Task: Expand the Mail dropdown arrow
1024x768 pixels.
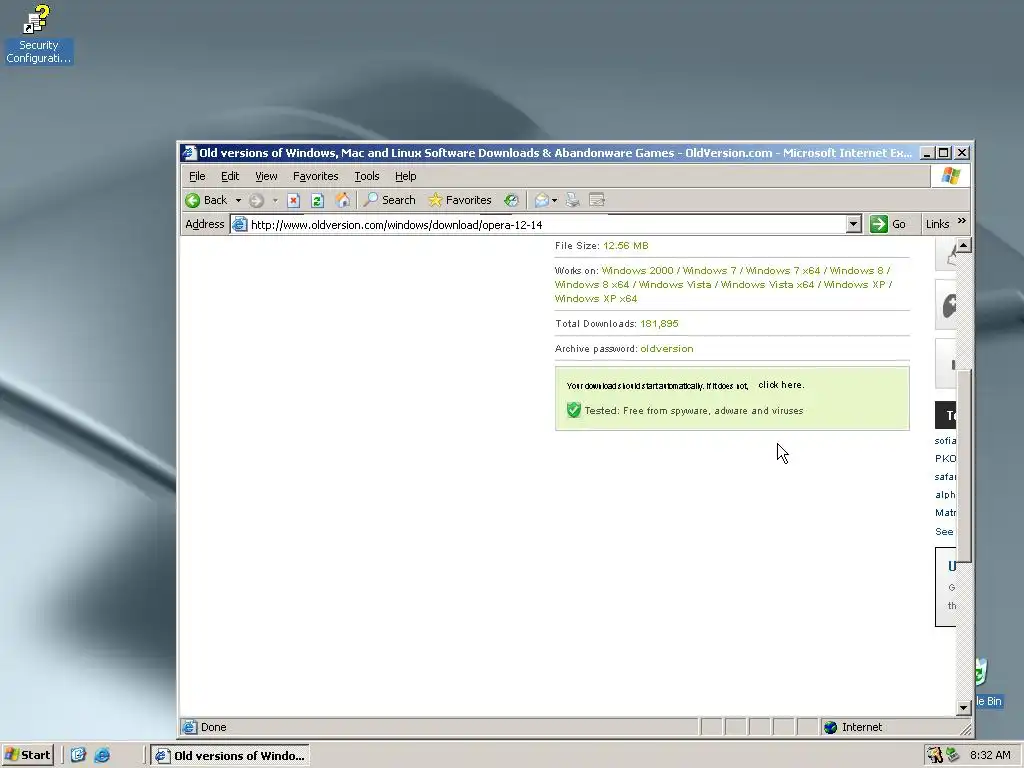Action: (554, 200)
